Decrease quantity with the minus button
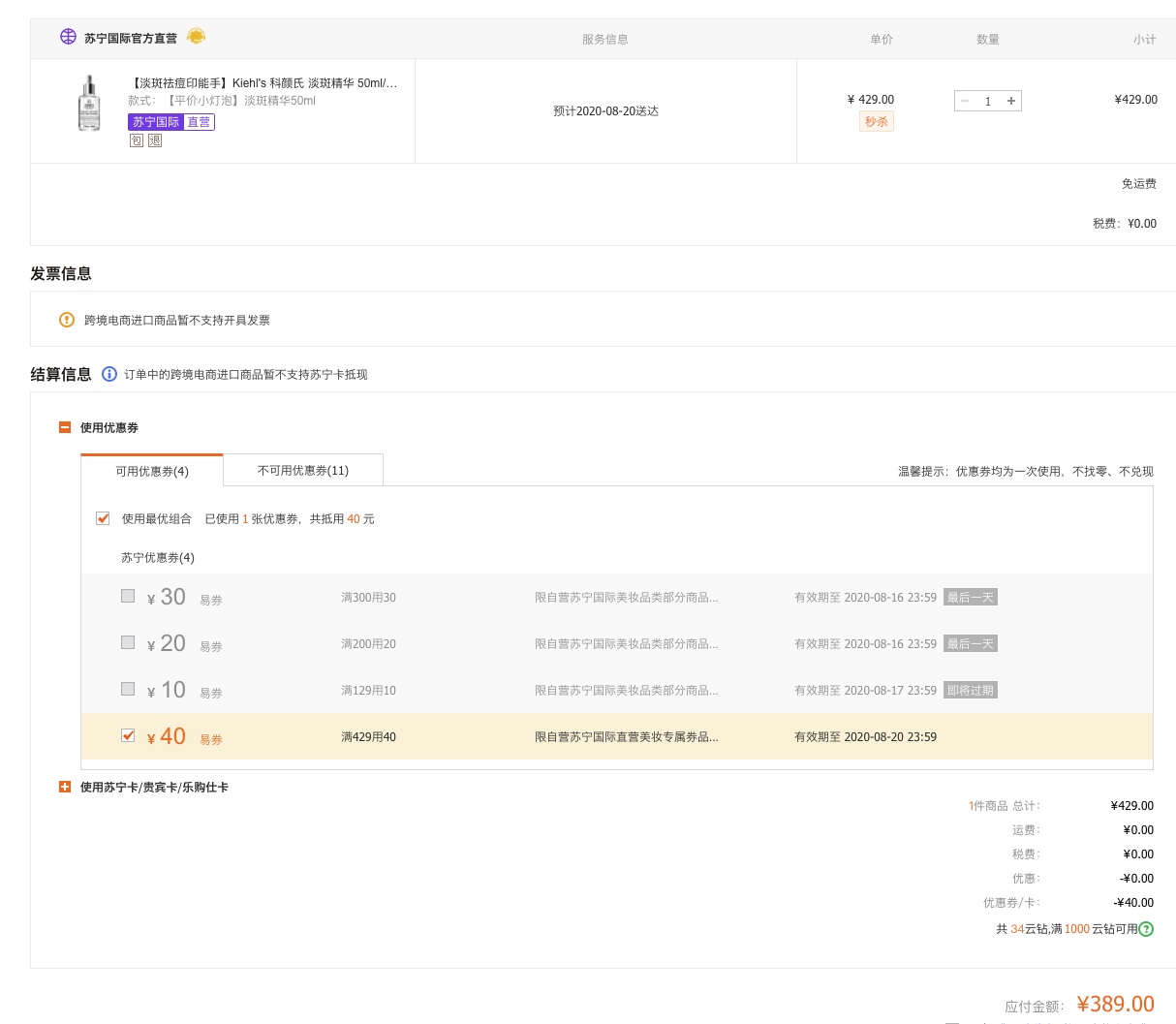The width and height of the screenshot is (1176, 1024). pyautogui.click(x=965, y=101)
